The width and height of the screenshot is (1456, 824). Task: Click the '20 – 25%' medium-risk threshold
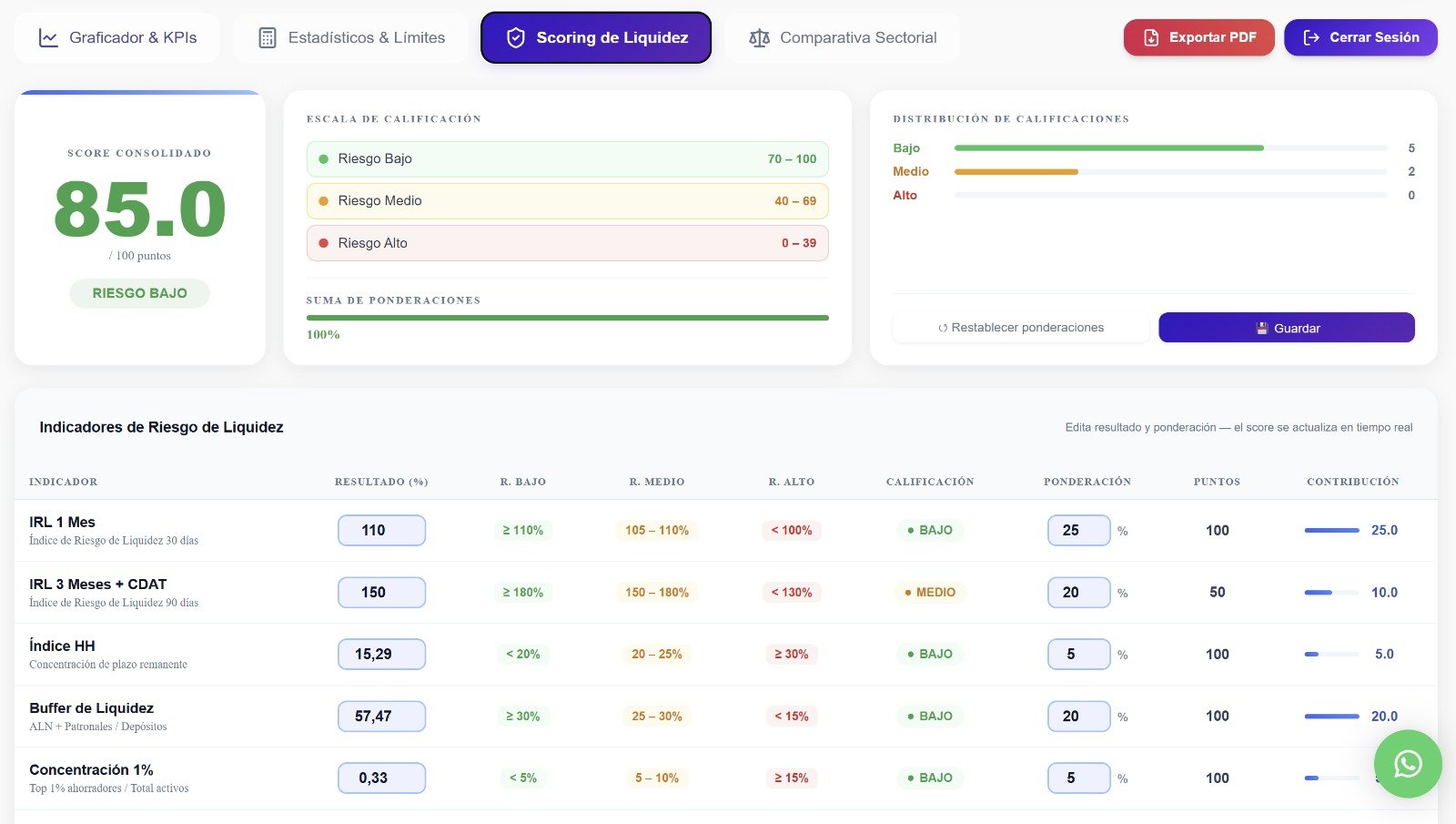point(657,654)
